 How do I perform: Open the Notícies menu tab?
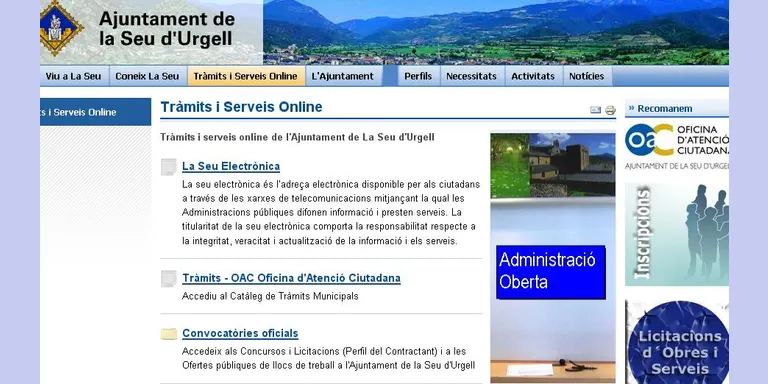click(587, 76)
